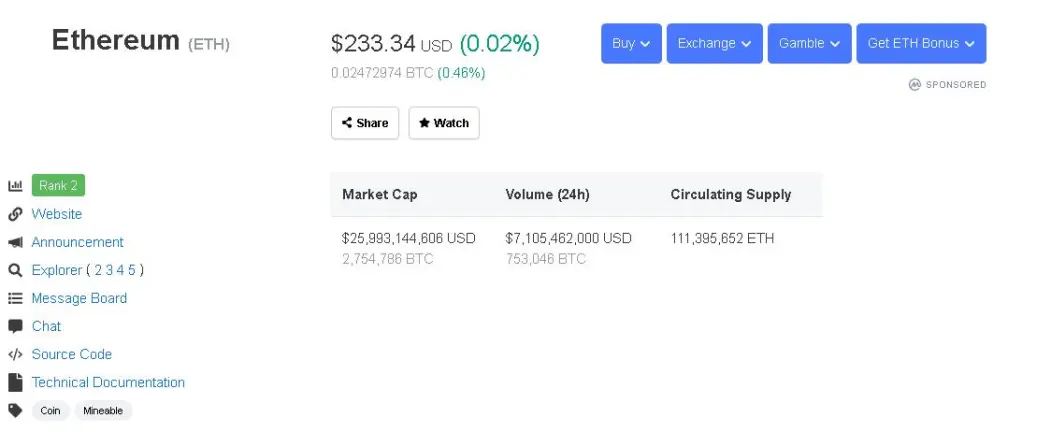Image resolution: width=1051 pixels, height=447 pixels.
Task: Click the (ETH) ticker symbol
Action: pyautogui.click(x=209, y=44)
